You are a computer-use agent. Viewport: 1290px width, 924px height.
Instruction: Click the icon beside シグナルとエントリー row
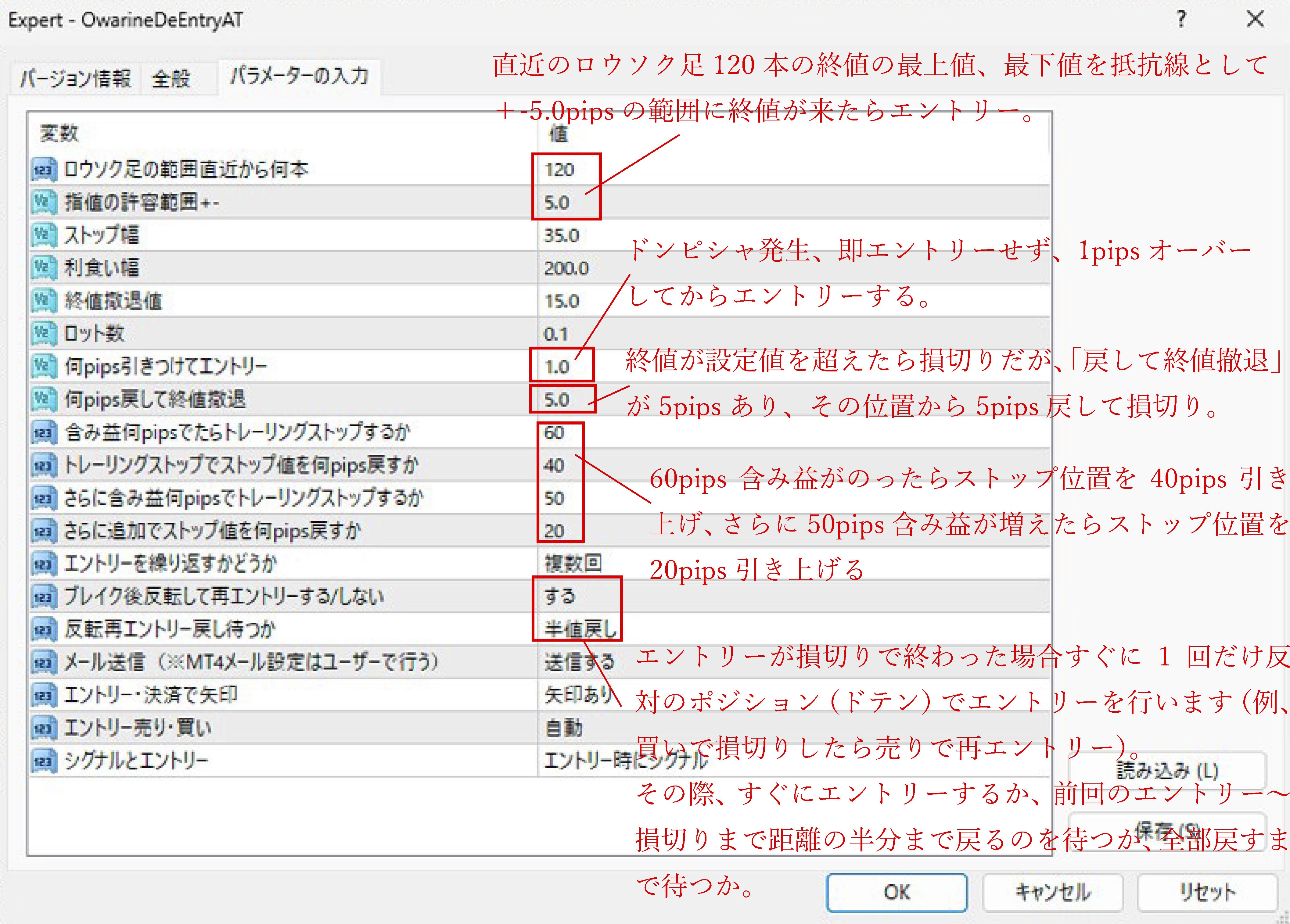tap(44, 761)
